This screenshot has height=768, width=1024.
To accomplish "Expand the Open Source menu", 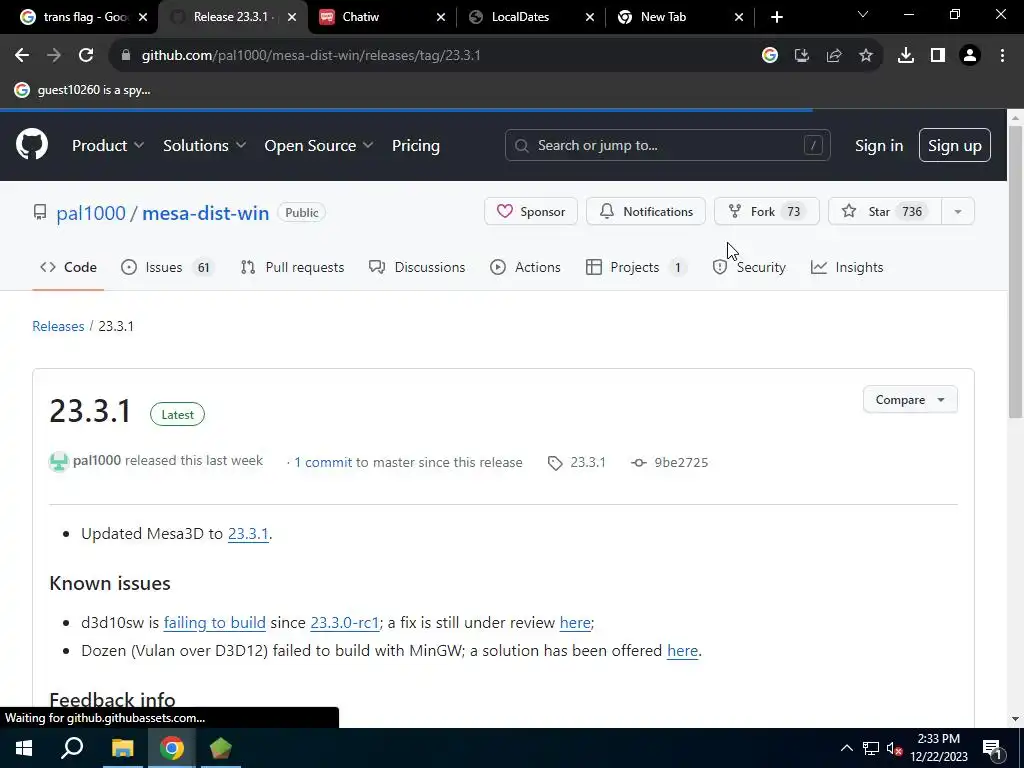I will click(x=319, y=146).
